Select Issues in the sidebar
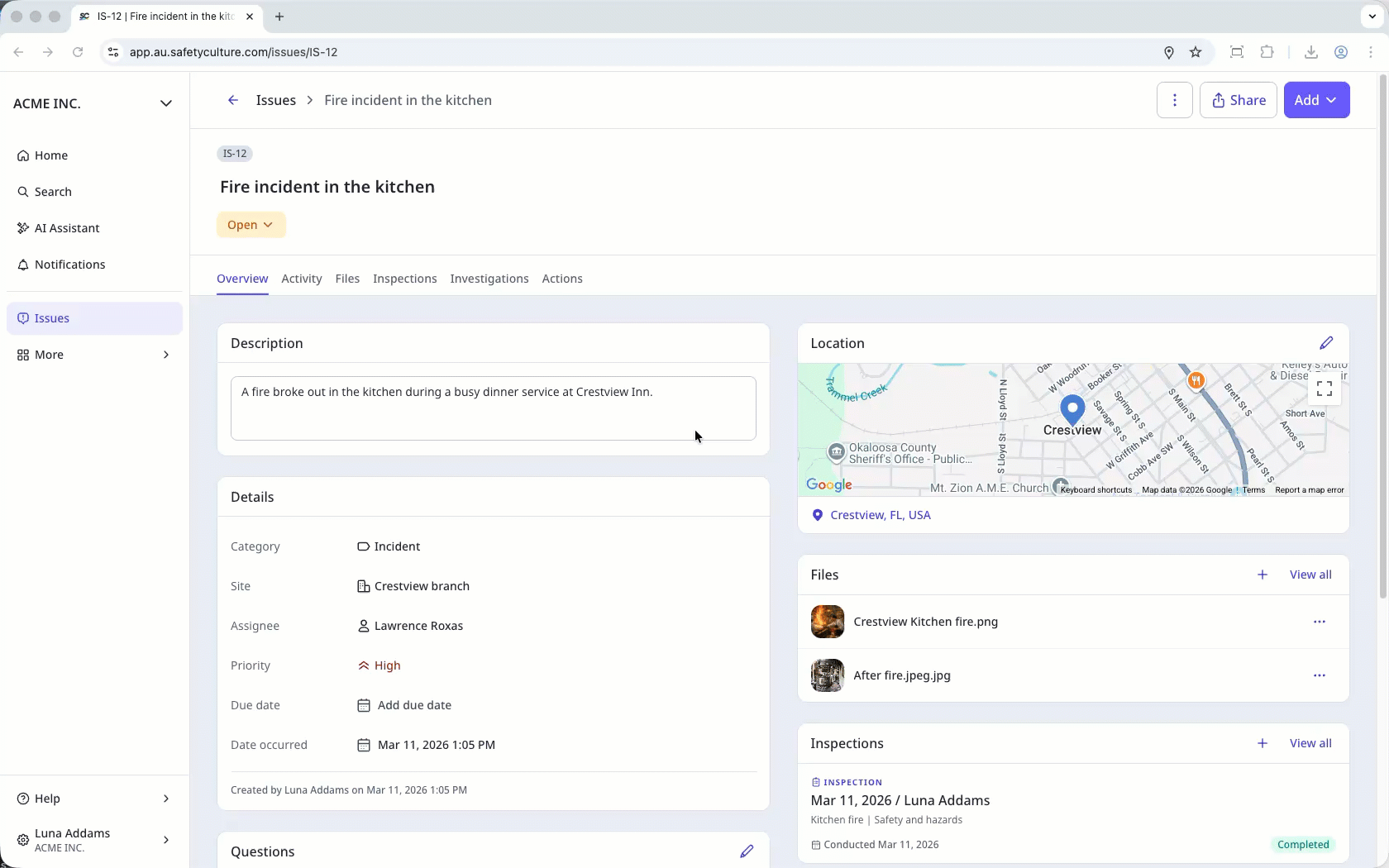Viewport: 1389px width, 868px height. click(94, 318)
